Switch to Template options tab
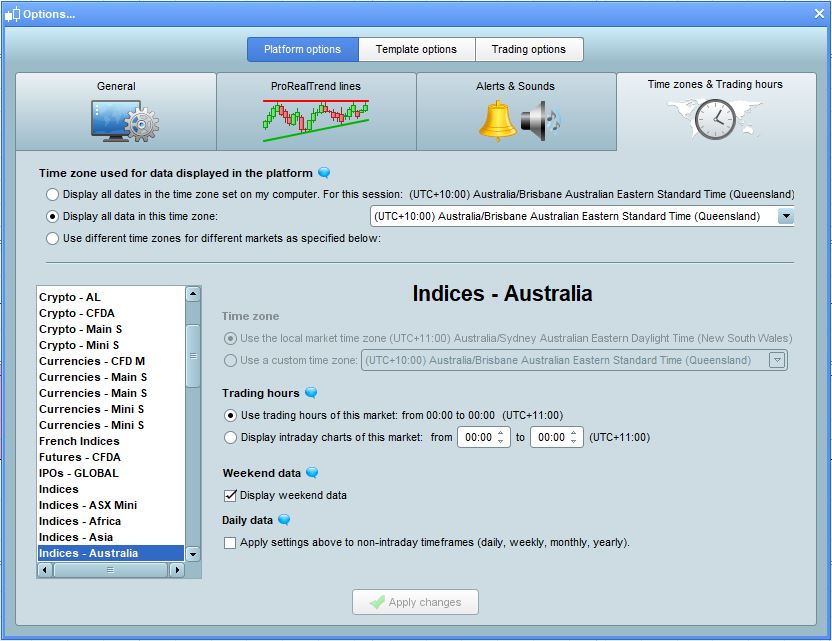 click(417, 49)
